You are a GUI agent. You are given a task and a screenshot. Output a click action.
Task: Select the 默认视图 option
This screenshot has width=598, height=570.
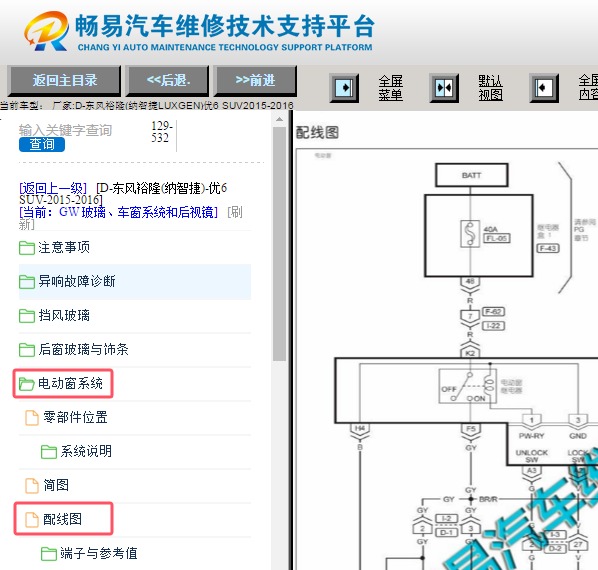pos(490,88)
